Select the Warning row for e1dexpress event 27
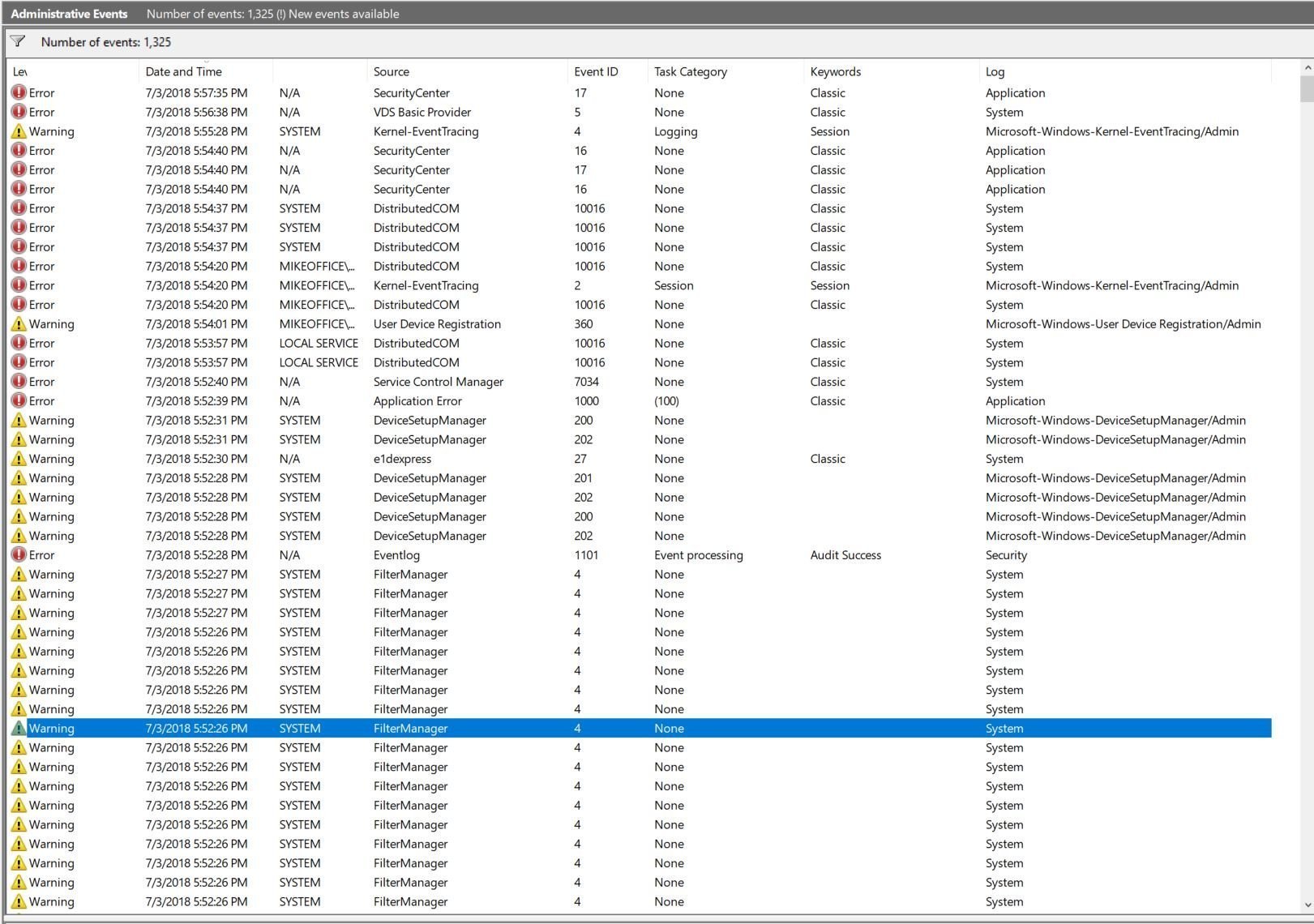Image resolution: width=1314 pixels, height=924 pixels. tap(422, 458)
